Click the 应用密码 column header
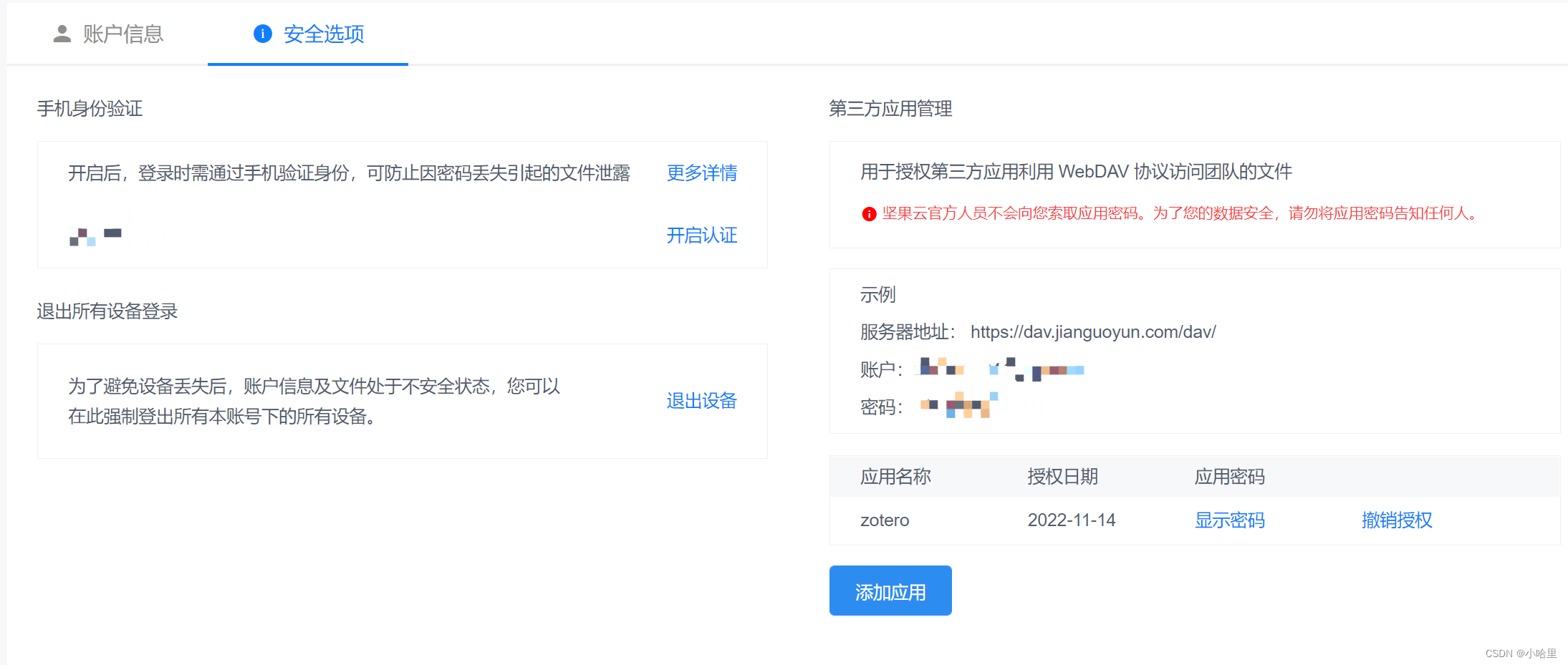Screen dimensions: 1568x665 coord(1230,477)
